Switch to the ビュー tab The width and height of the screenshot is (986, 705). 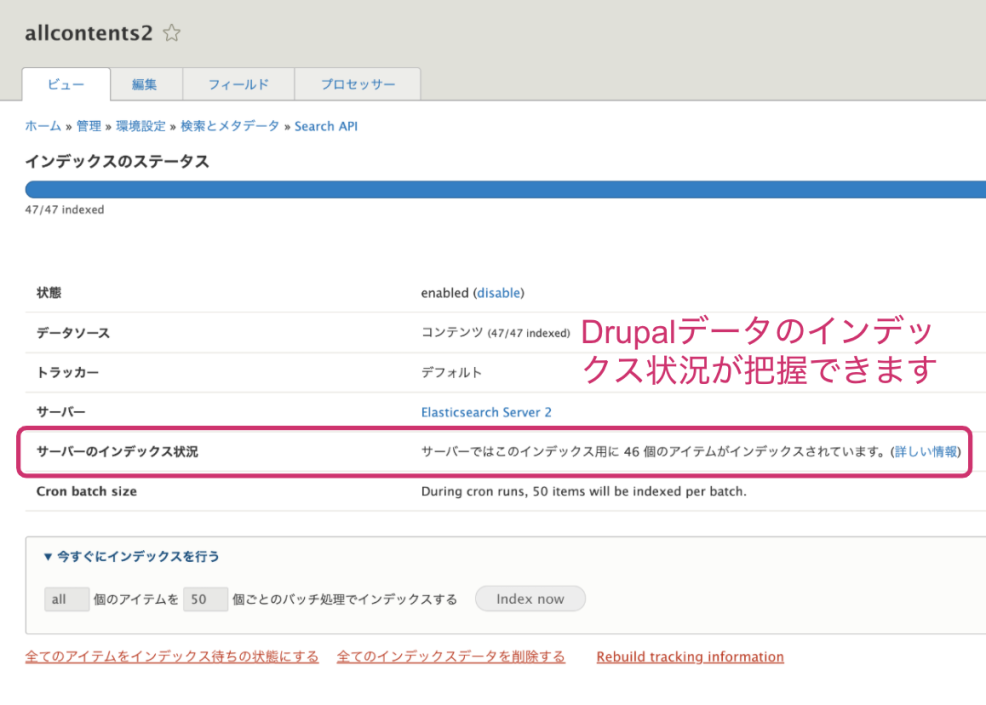[66, 84]
